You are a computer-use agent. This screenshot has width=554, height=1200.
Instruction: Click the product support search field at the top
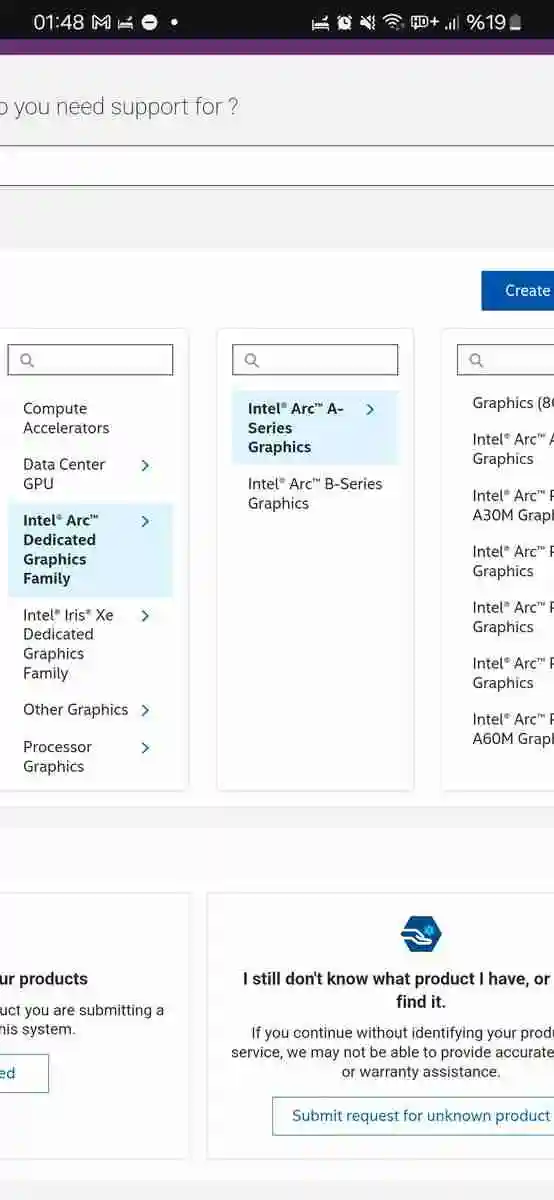point(277,166)
